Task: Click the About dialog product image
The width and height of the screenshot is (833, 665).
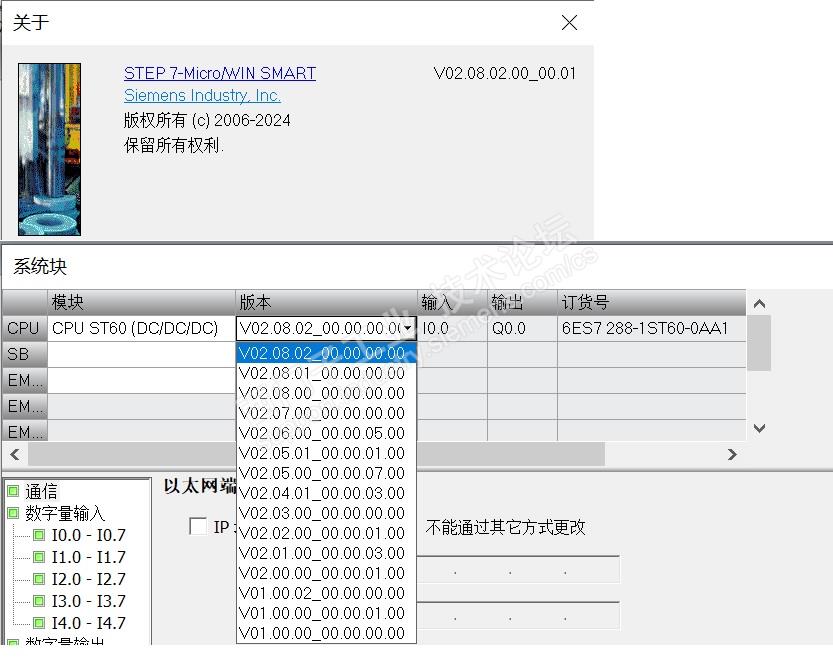Action: [49, 149]
